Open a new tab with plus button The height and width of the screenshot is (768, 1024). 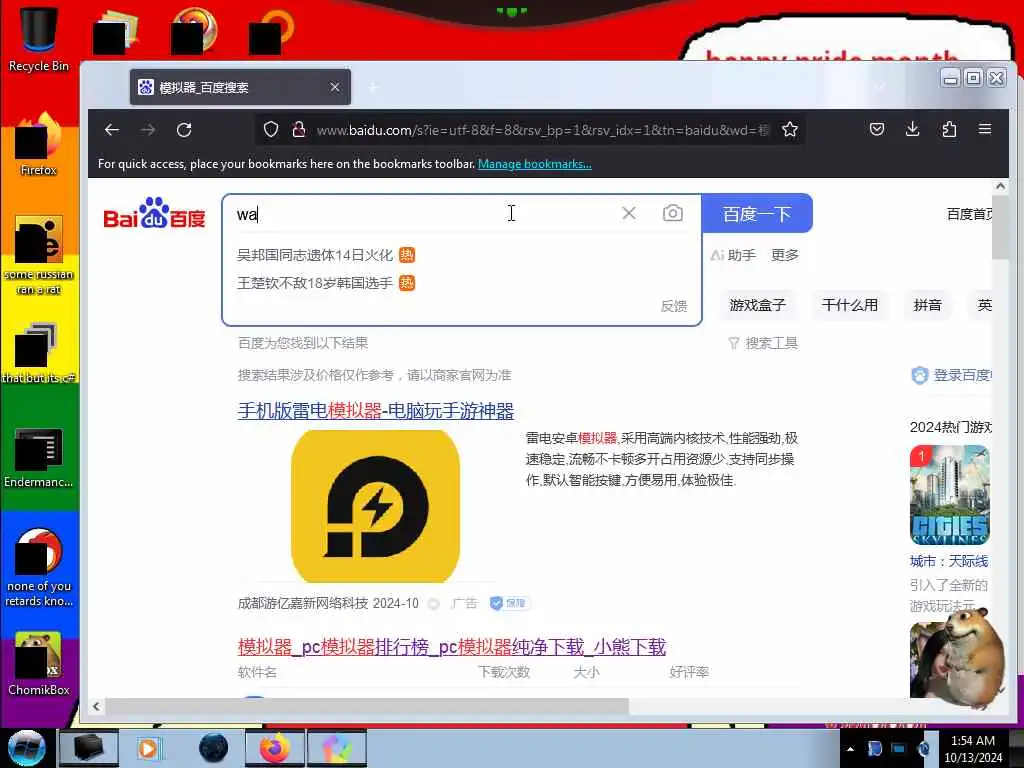373,87
